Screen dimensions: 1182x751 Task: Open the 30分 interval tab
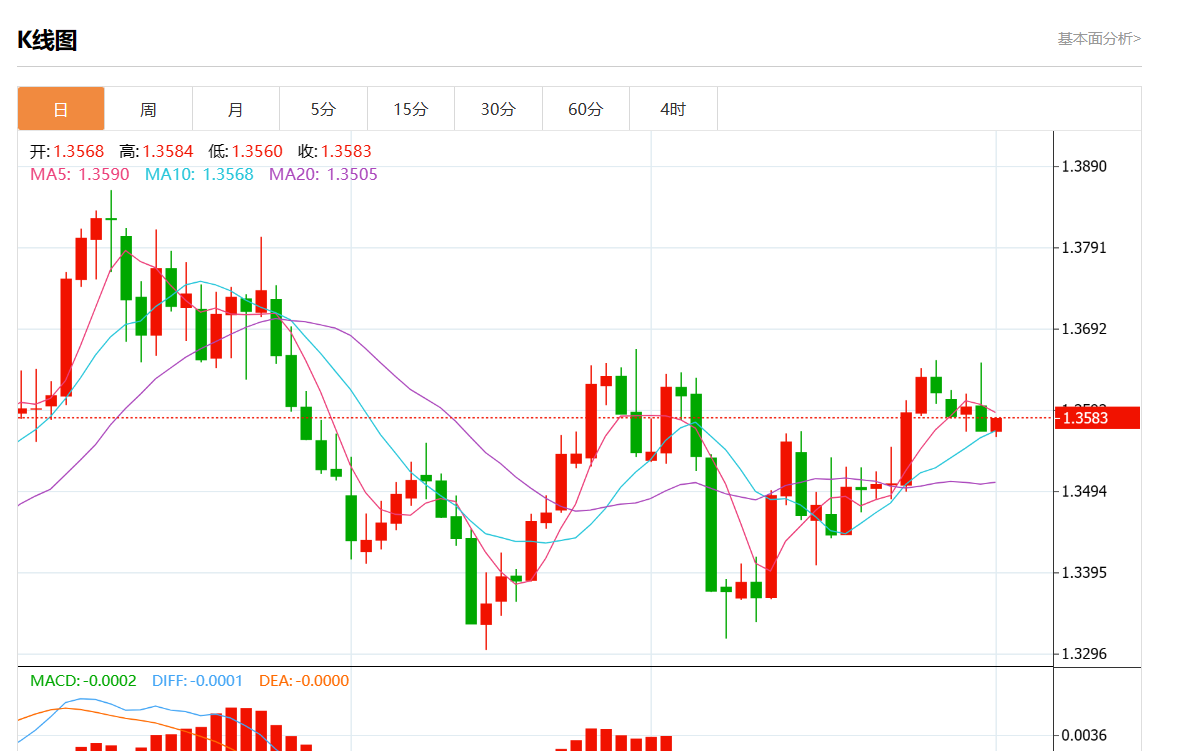coord(498,109)
